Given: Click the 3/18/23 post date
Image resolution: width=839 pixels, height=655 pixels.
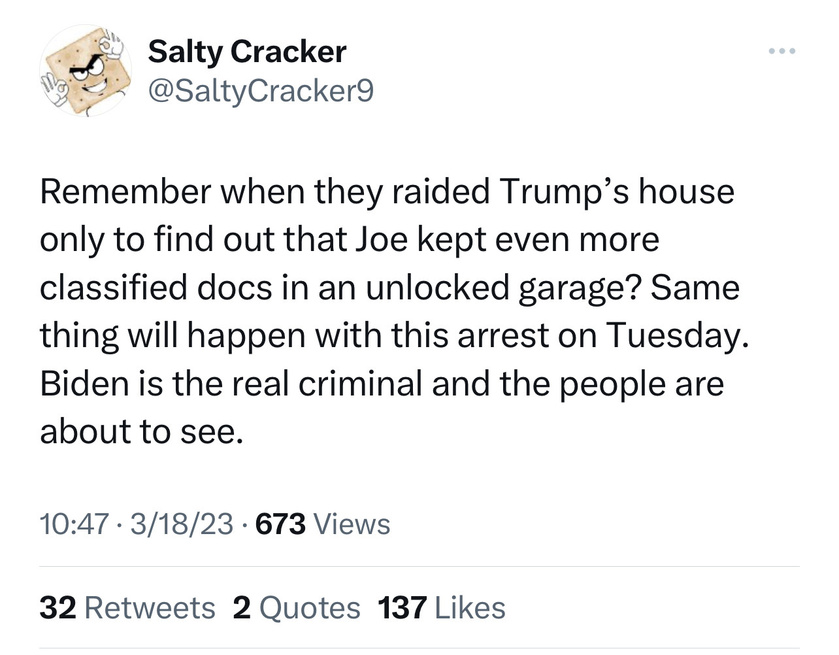Looking at the screenshot, I should pos(181,523).
